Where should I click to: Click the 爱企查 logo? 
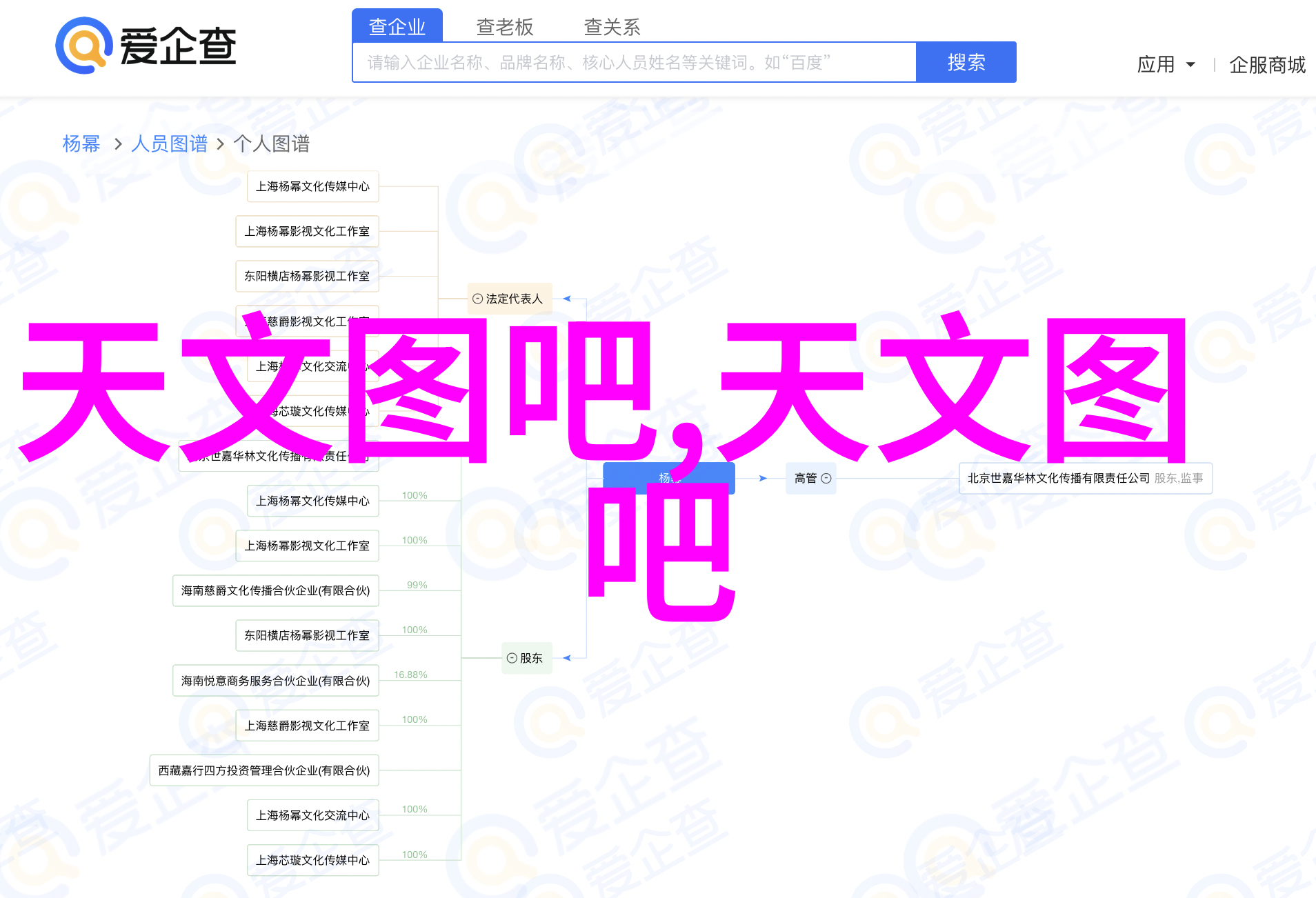coord(146,46)
